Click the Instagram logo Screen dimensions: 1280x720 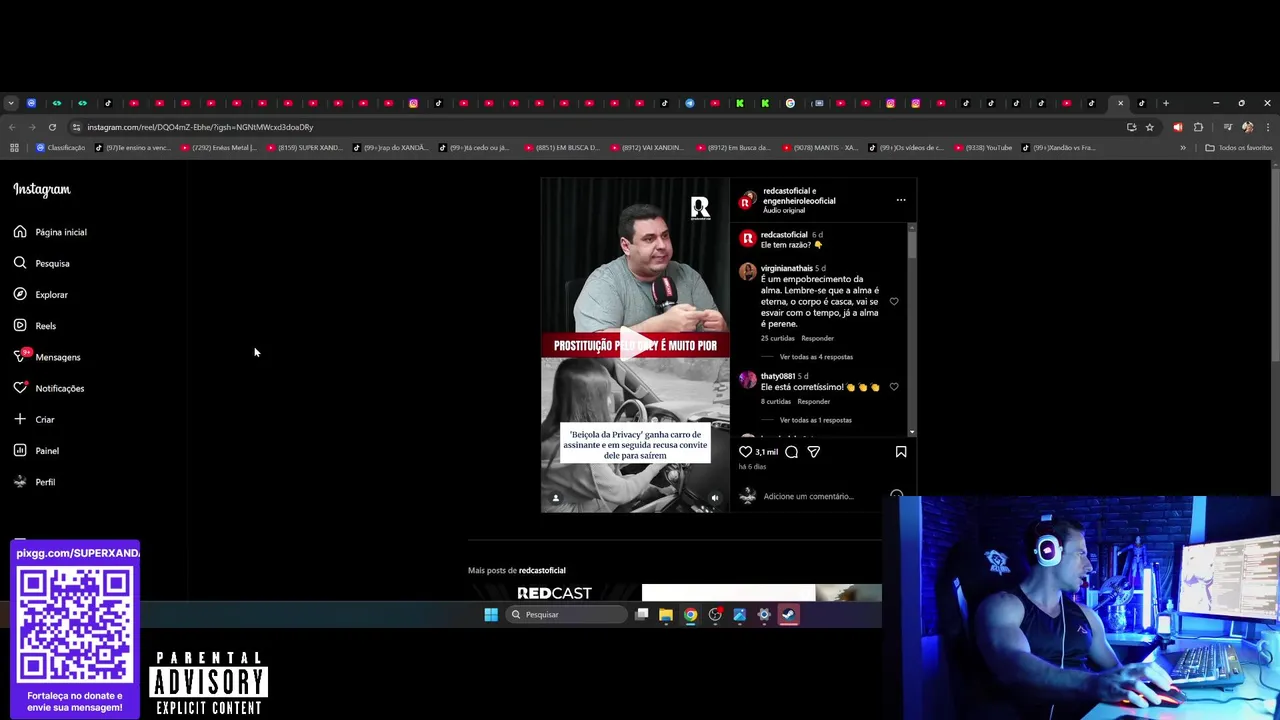point(42,190)
